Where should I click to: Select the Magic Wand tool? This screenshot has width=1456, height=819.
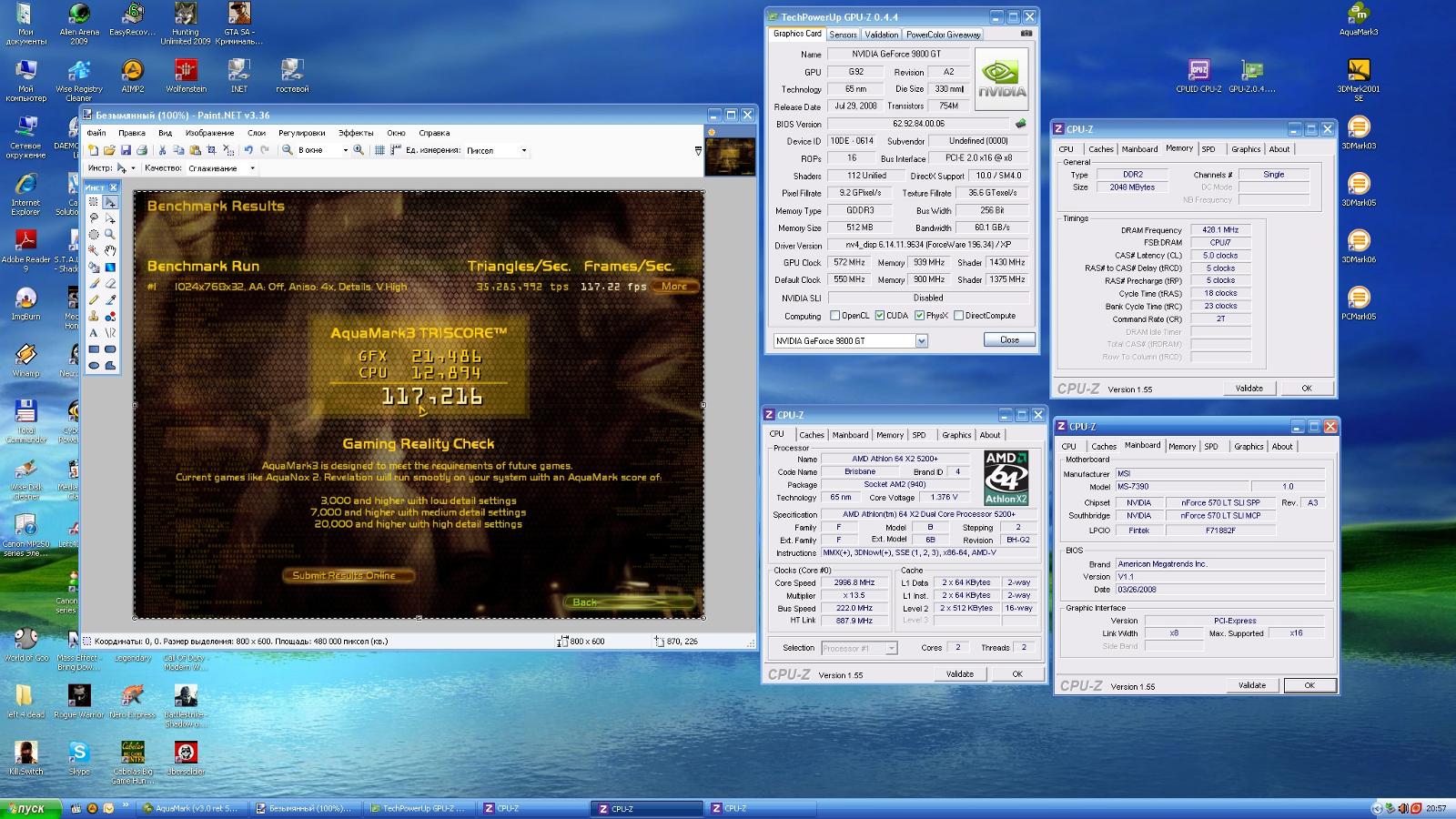(x=93, y=250)
